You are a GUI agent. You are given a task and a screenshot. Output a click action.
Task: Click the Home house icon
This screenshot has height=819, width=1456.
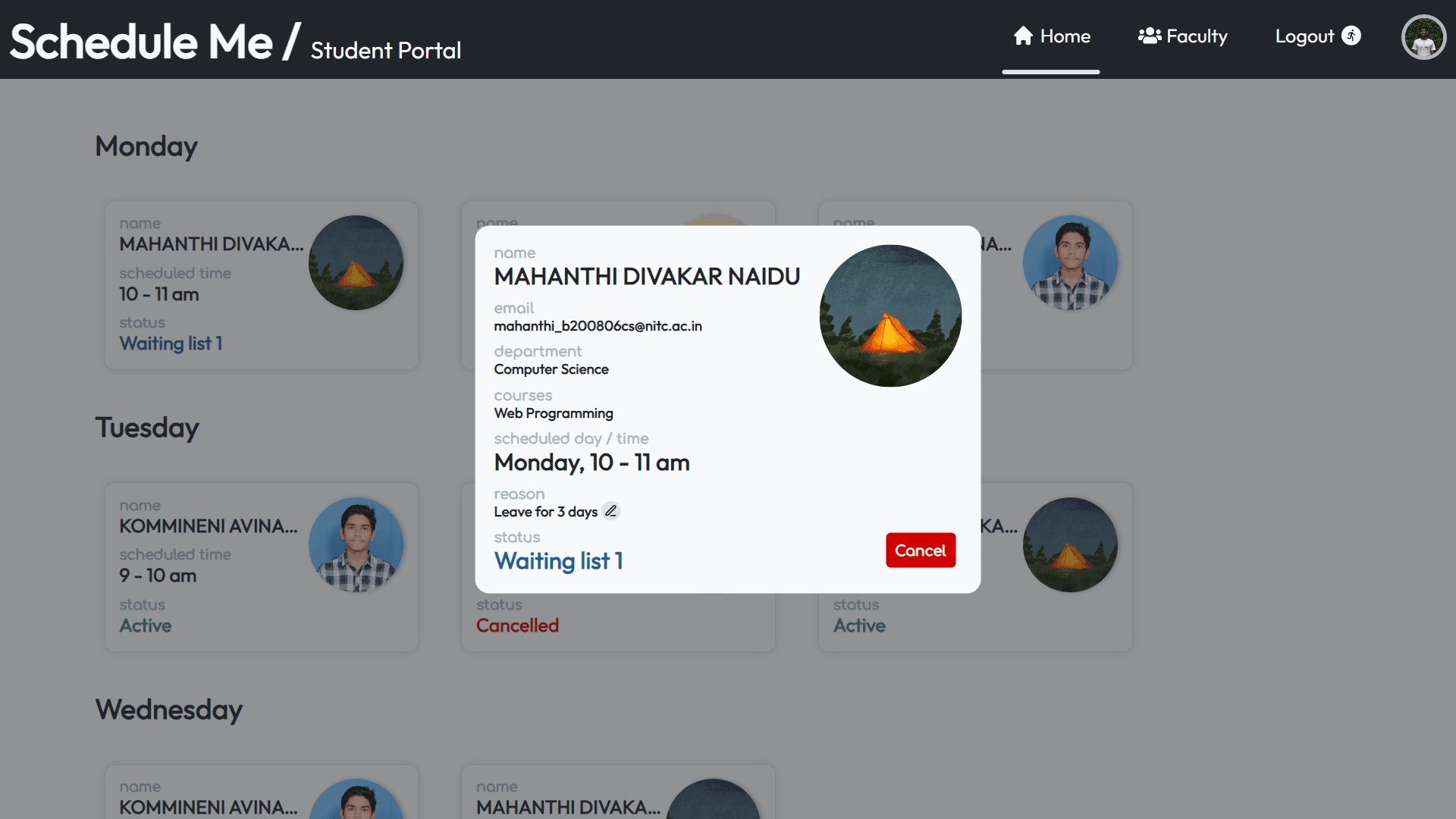coord(1023,36)
